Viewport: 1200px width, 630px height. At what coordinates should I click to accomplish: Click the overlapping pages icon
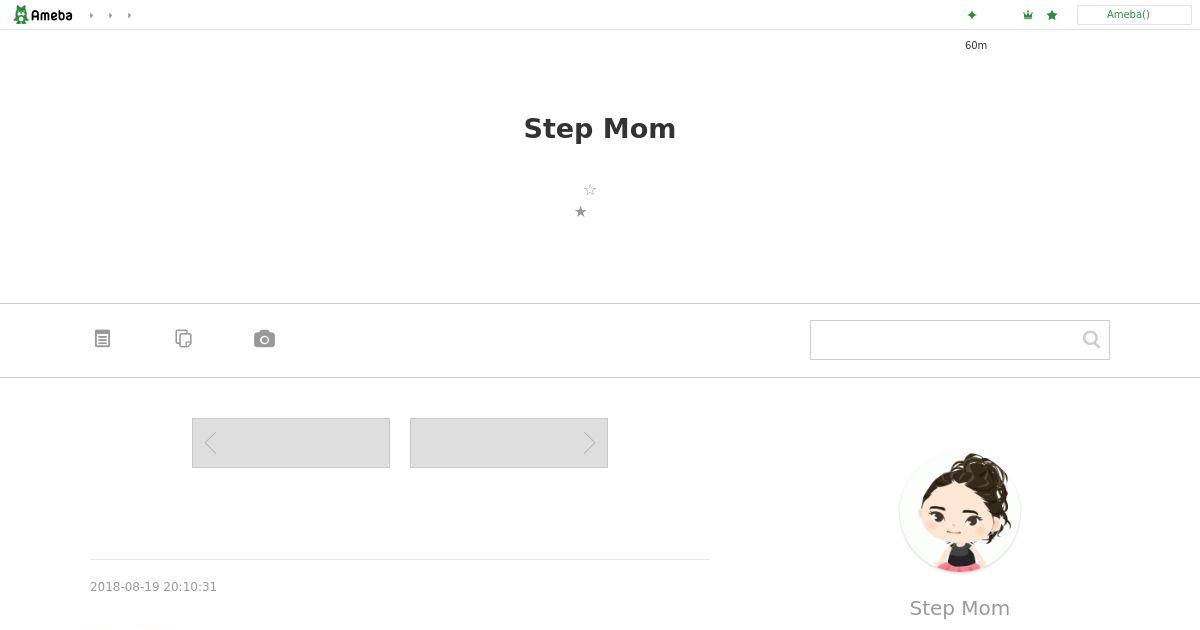pyautogui.click(x=183, y=339)
